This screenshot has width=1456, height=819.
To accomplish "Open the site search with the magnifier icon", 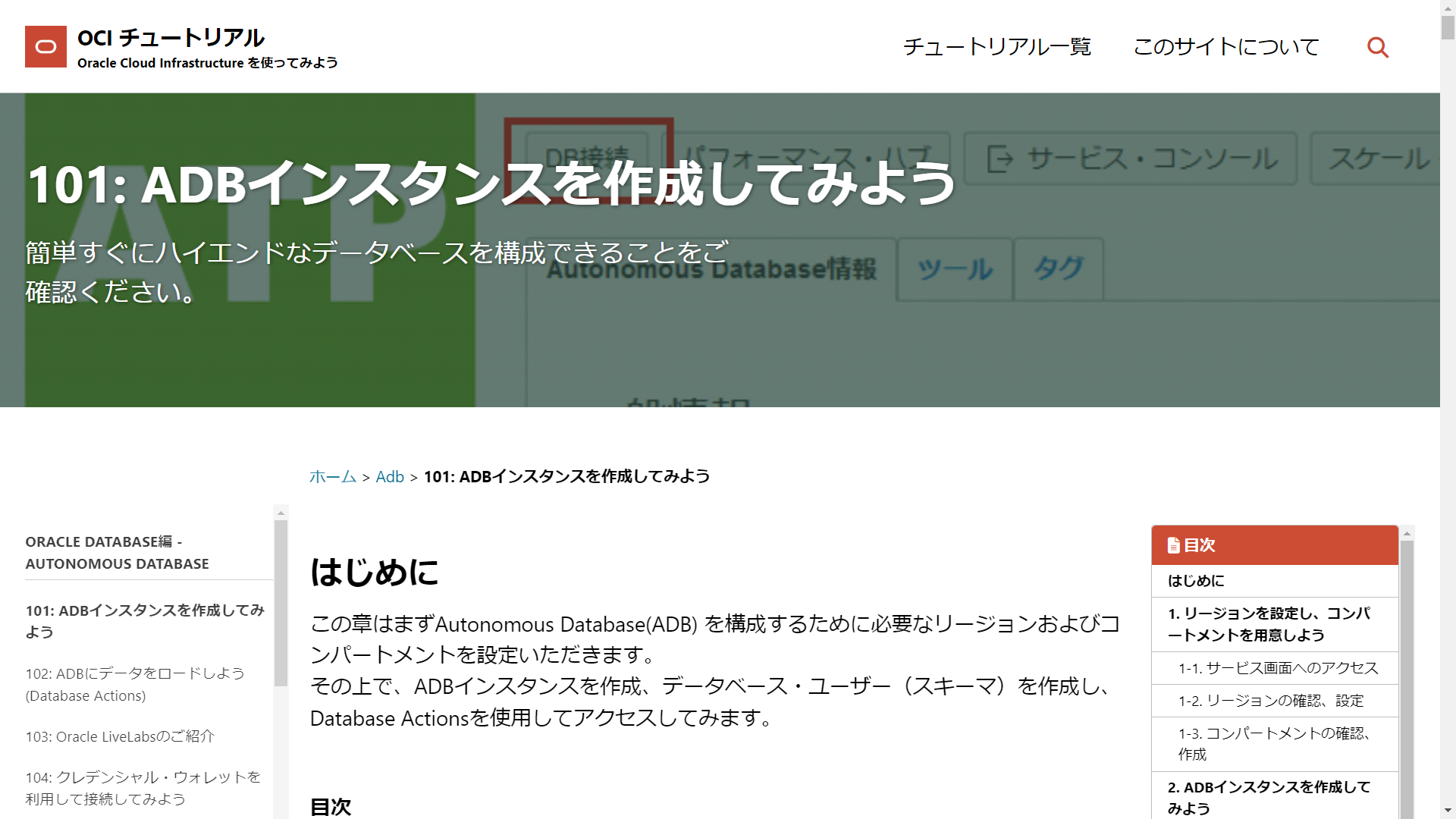I will (1378, 46).
